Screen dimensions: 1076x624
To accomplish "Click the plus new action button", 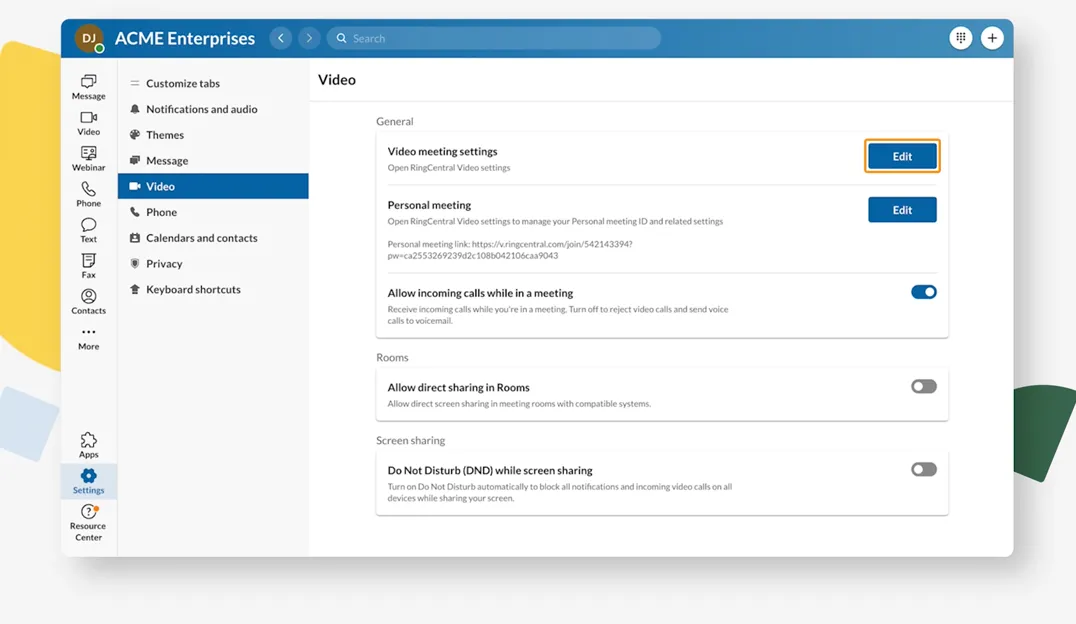I will (991, 38).
